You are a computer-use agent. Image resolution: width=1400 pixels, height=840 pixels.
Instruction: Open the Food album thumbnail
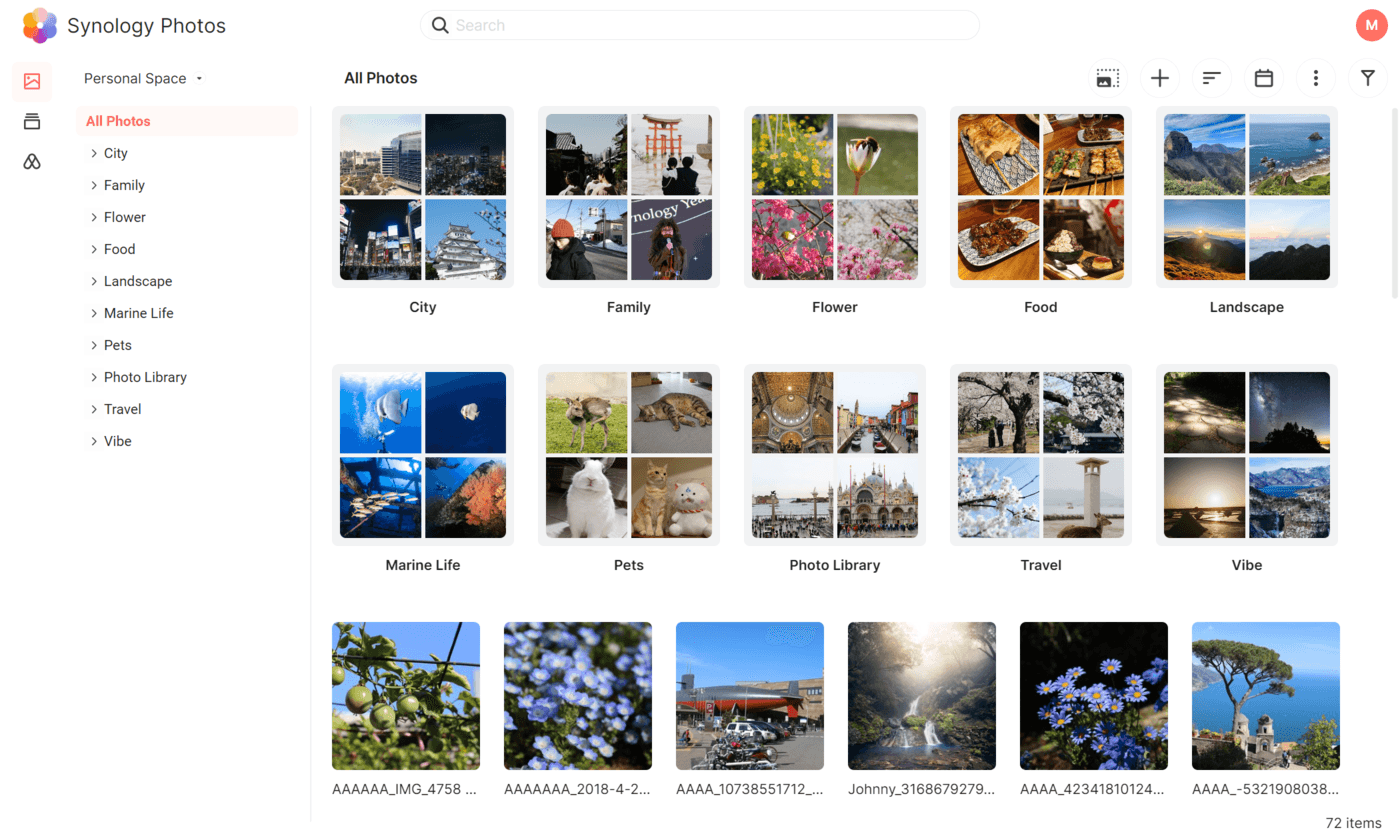(1040, 197)
